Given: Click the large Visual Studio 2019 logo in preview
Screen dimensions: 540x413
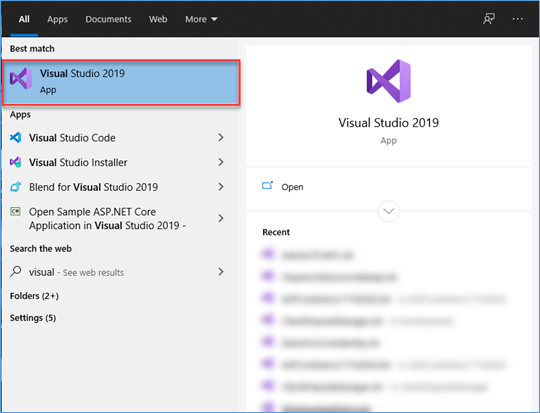Looking at the screenshot, I should [388, 81].
